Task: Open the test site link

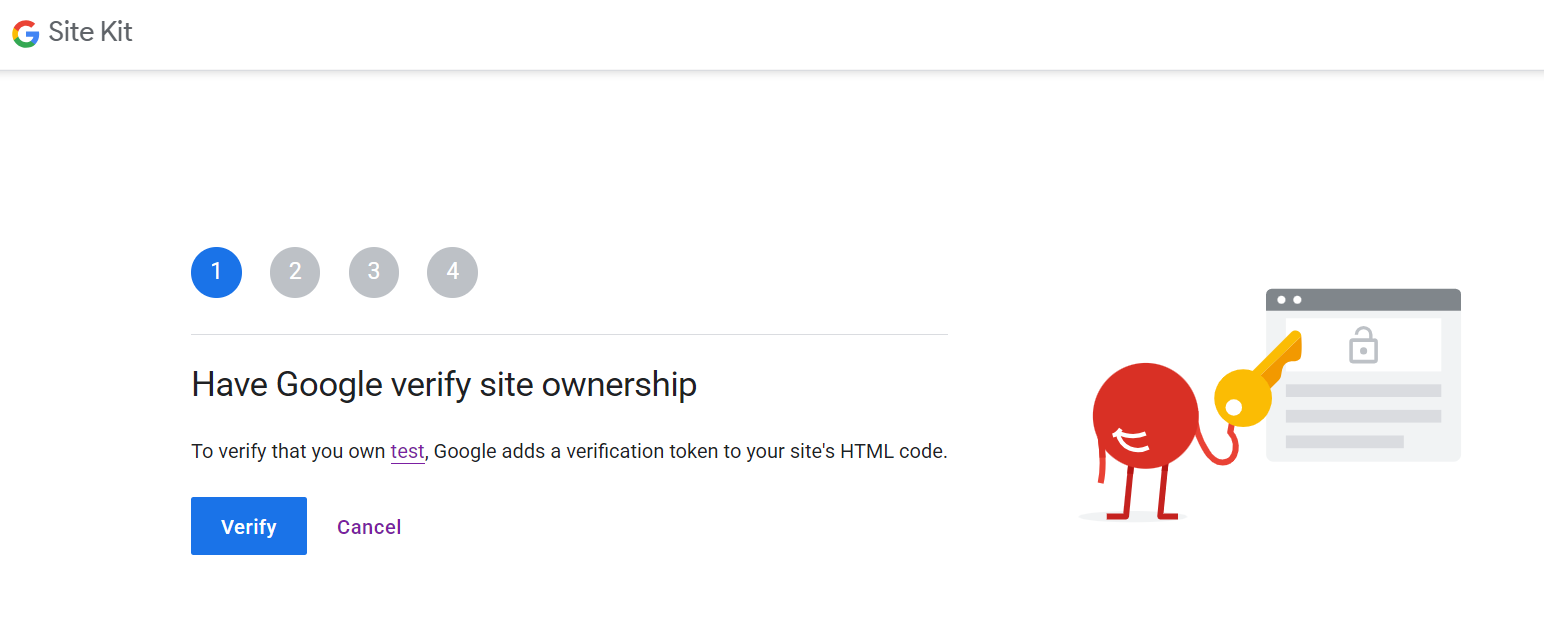Action: 407,452
